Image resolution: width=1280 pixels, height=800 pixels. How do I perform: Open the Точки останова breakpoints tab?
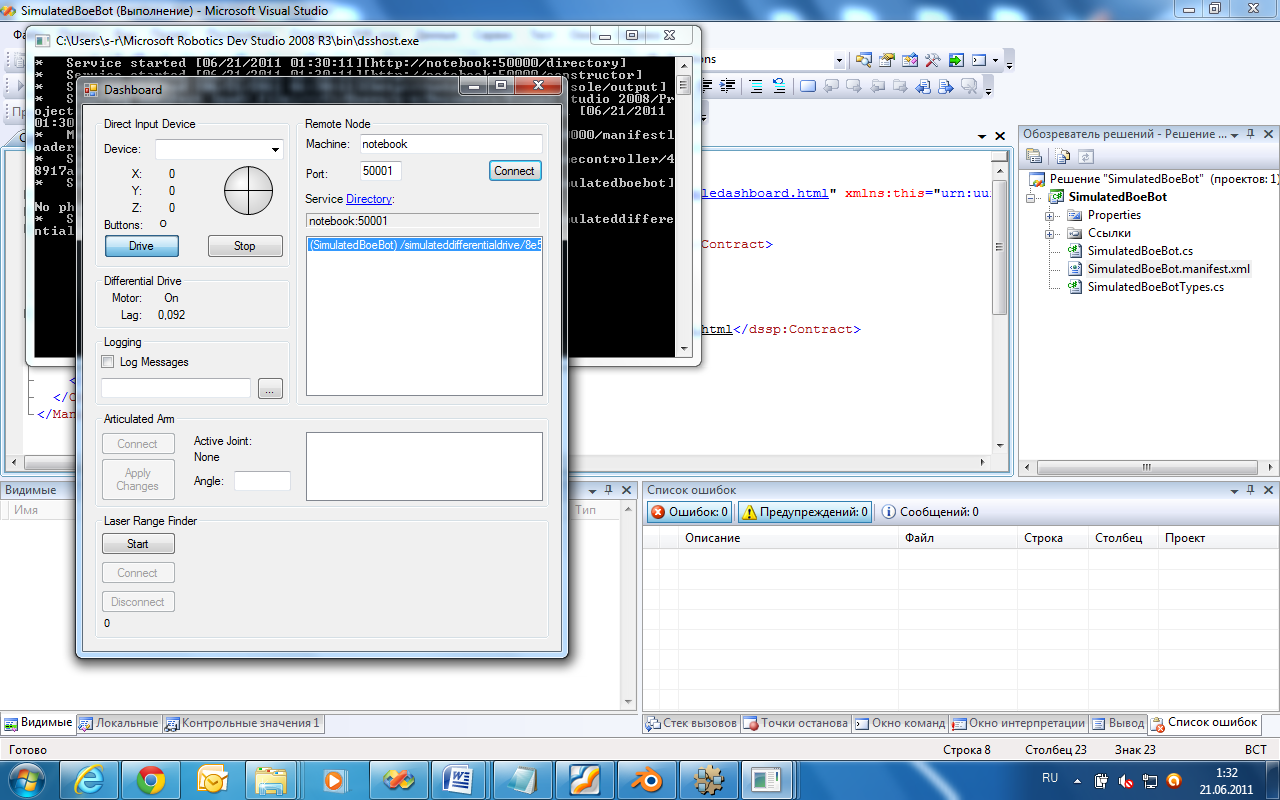click(796, 723)
